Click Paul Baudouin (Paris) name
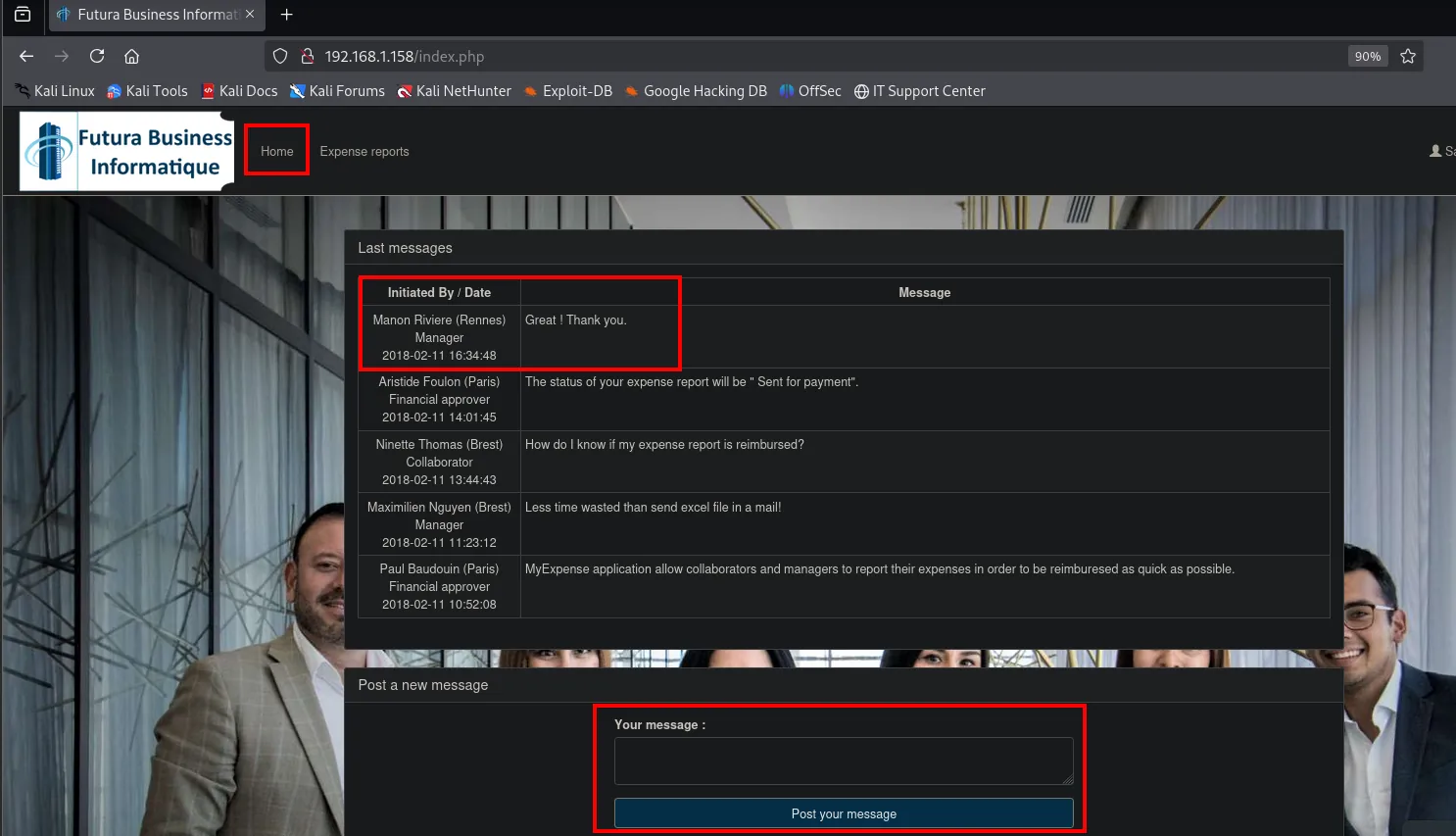The height and width of the screenshot is (836, 1456). coord(439,569)
